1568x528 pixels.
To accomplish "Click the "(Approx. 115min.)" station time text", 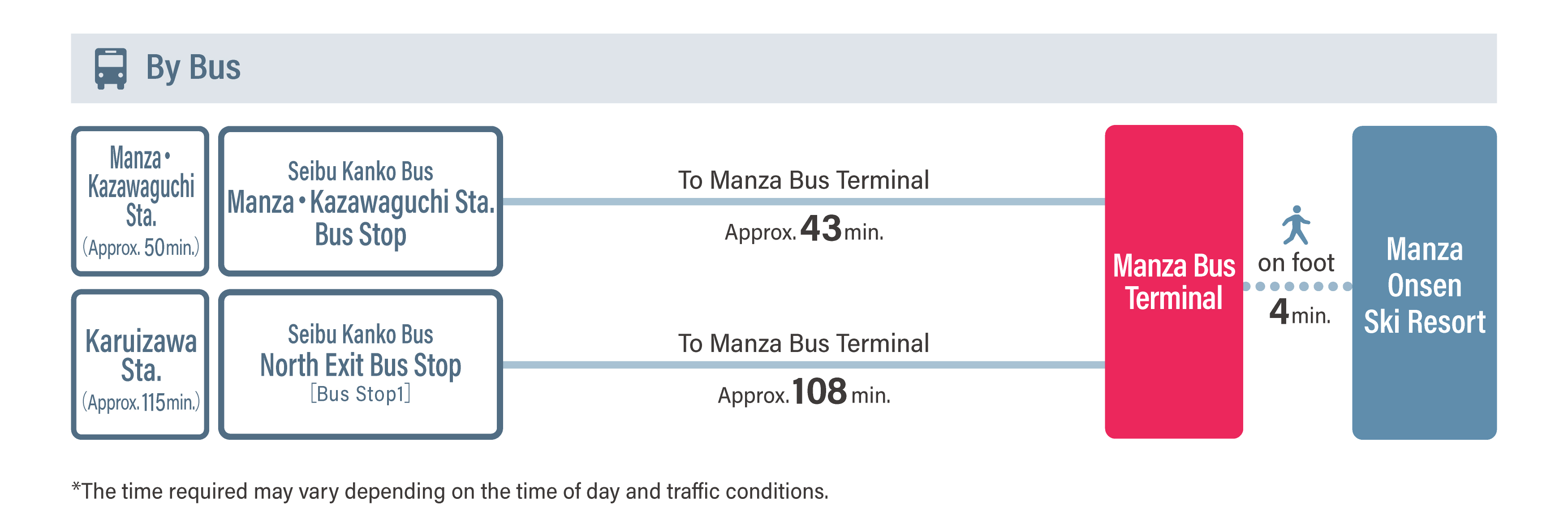I will (x=141, y=402).
